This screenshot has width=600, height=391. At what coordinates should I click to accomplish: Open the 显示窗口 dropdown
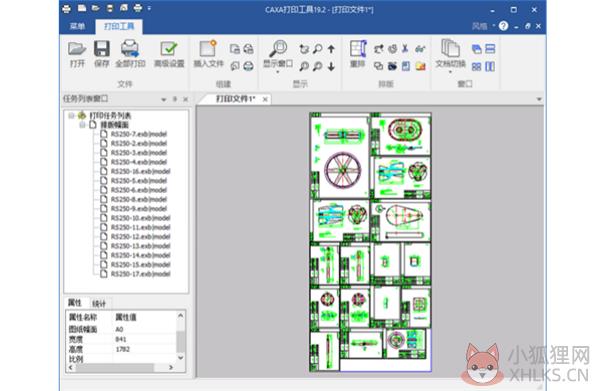coord(278,67)
